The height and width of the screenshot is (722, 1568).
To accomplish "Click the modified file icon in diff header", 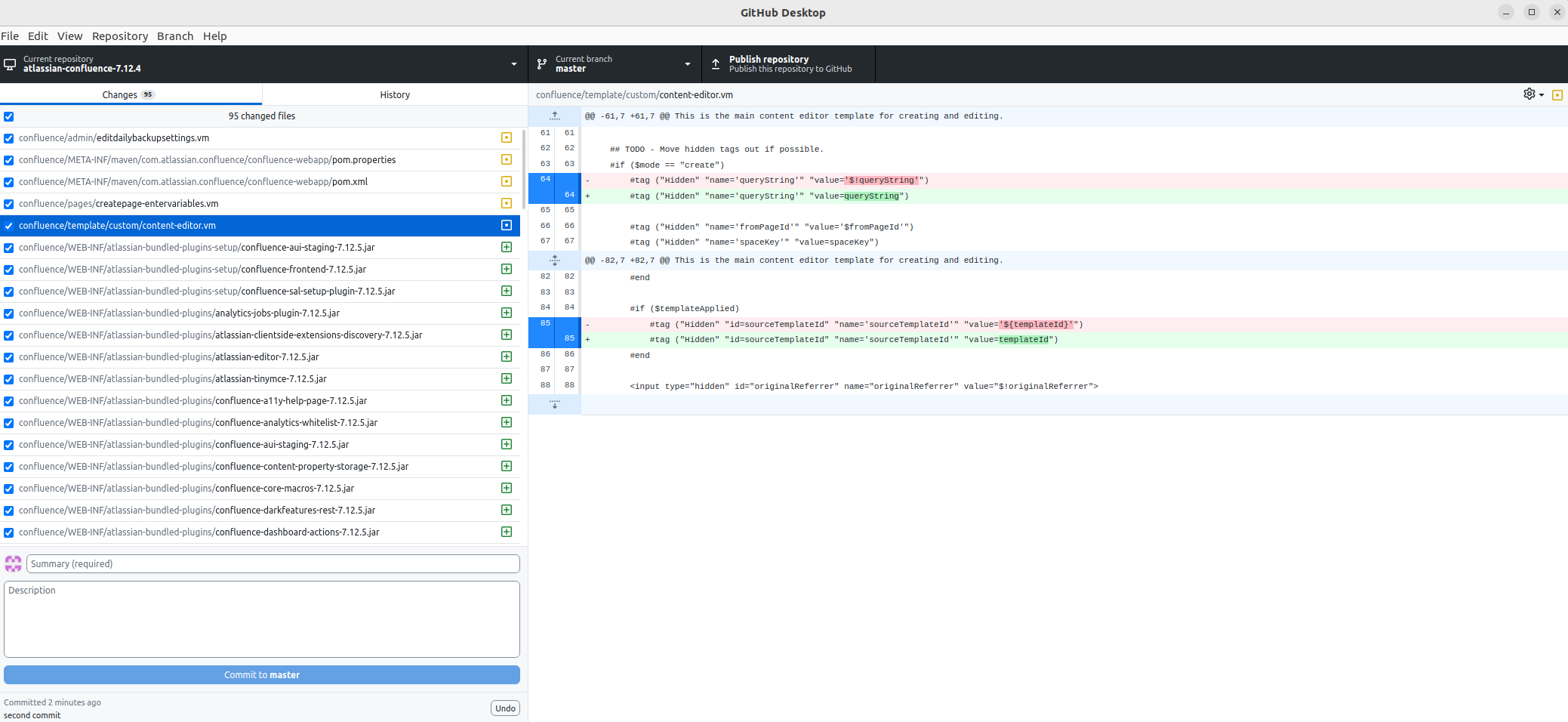I will click(1557, 95).
